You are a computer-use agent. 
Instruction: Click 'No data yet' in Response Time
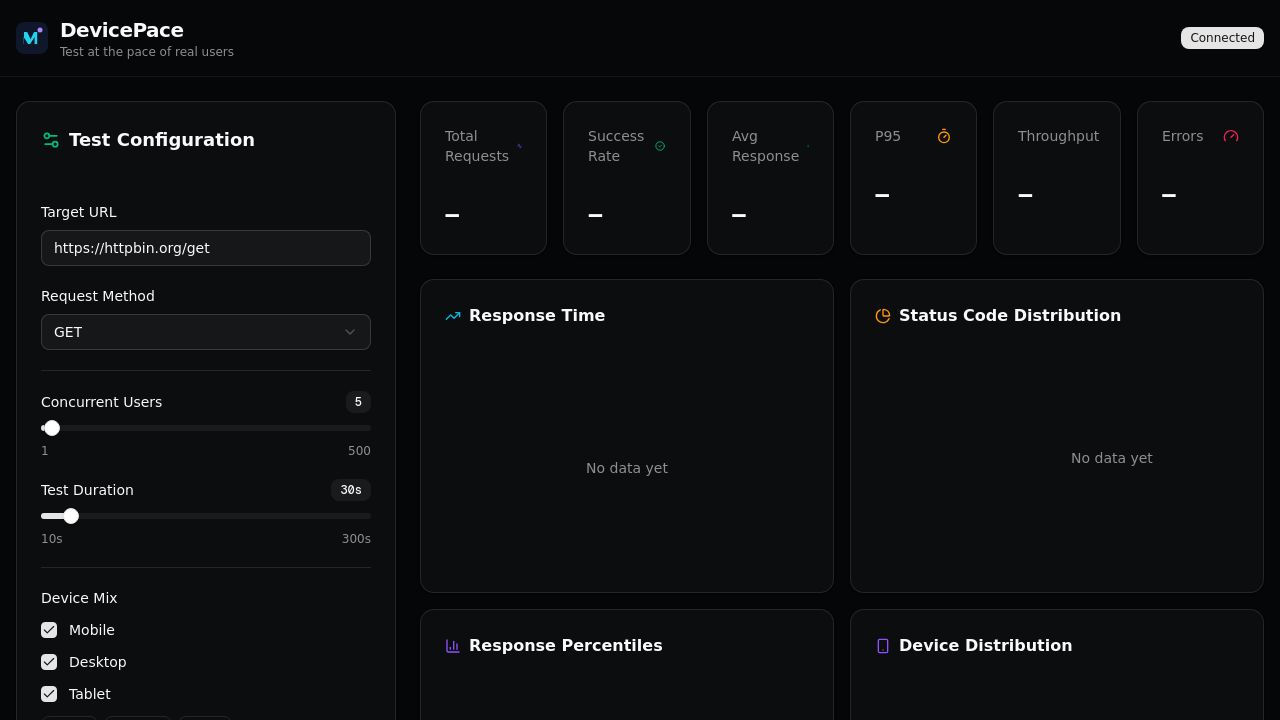627,468
